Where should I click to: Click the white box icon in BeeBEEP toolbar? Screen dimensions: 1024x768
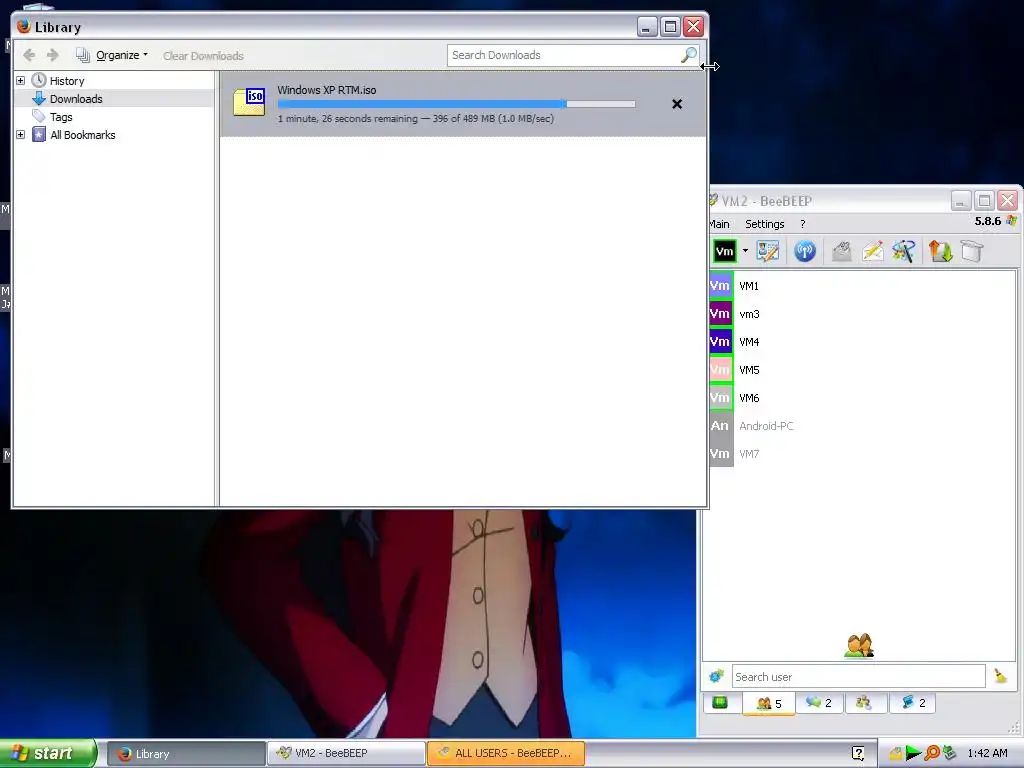[x=972, y=251]
